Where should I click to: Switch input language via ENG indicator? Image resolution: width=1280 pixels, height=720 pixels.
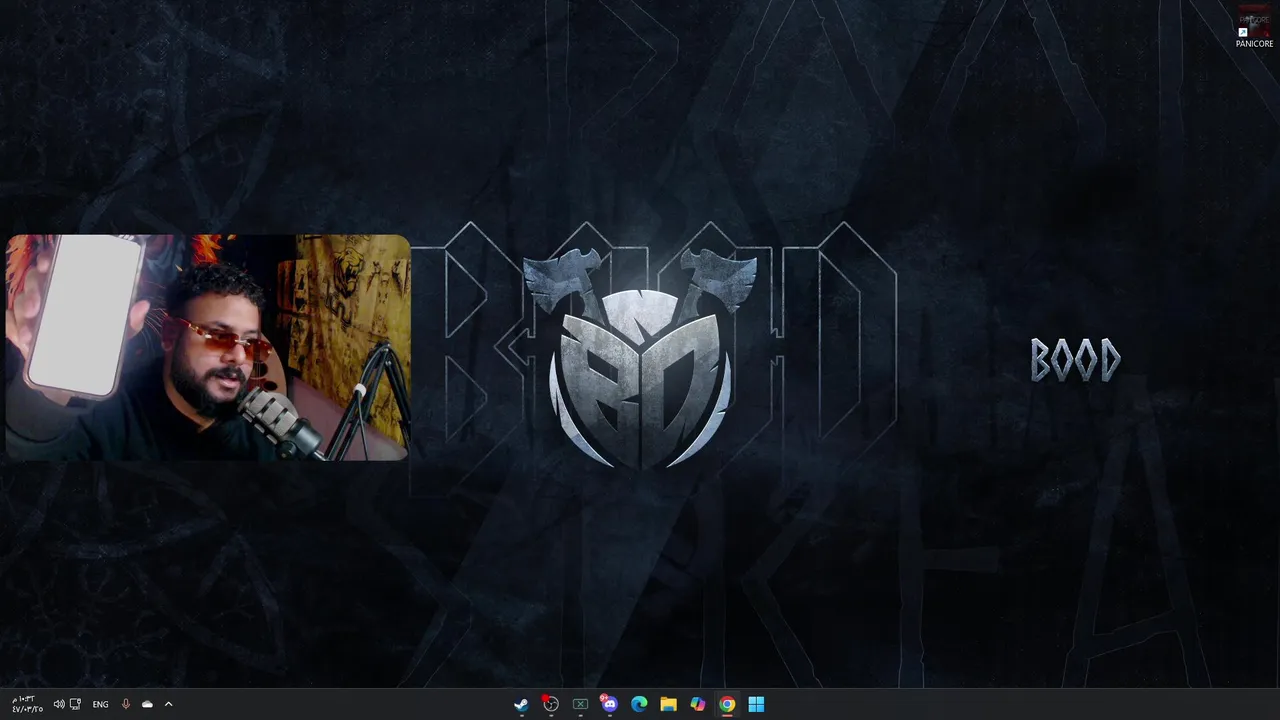click(100, 704)
